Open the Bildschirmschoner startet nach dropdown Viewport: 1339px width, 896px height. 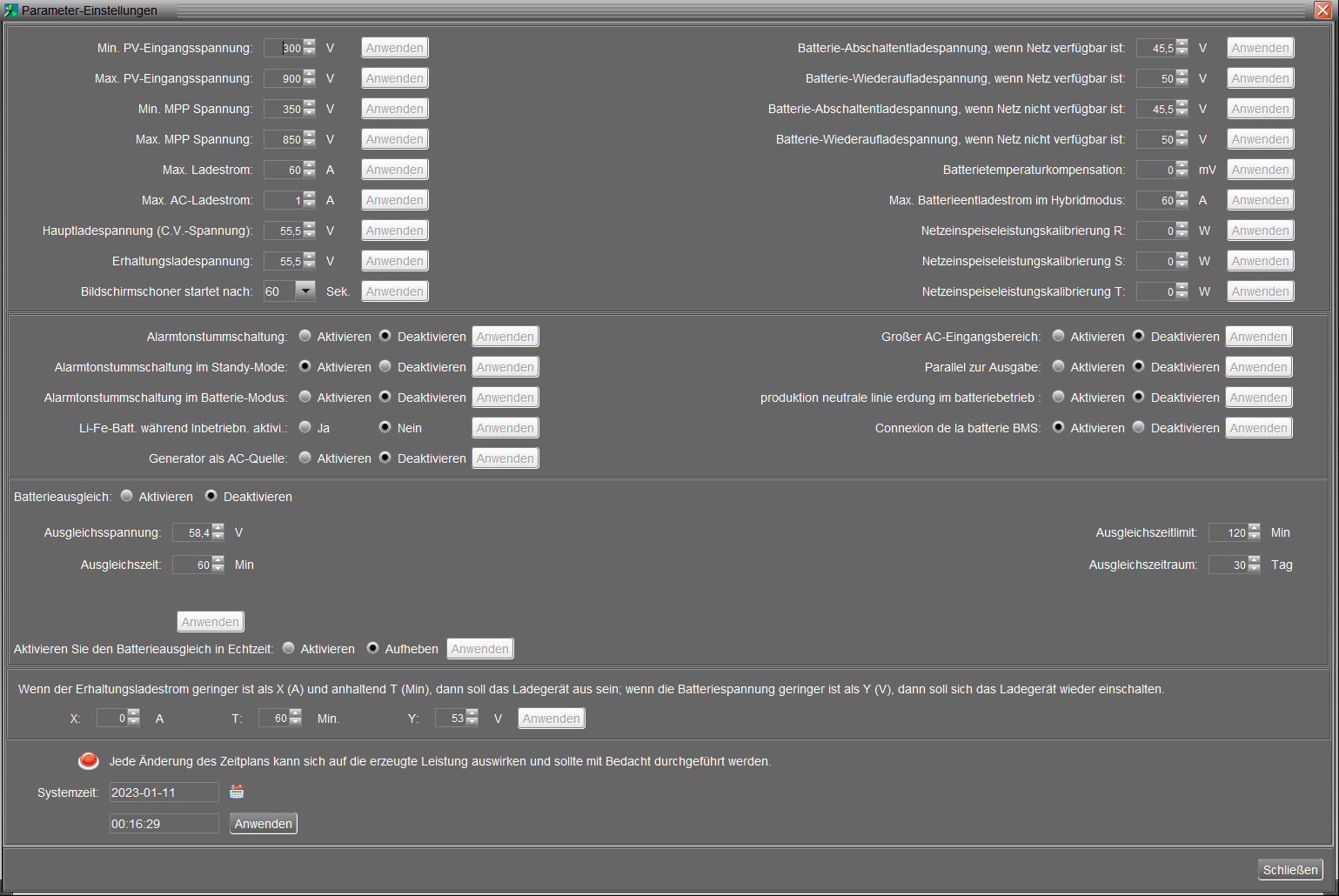(305, 291)
